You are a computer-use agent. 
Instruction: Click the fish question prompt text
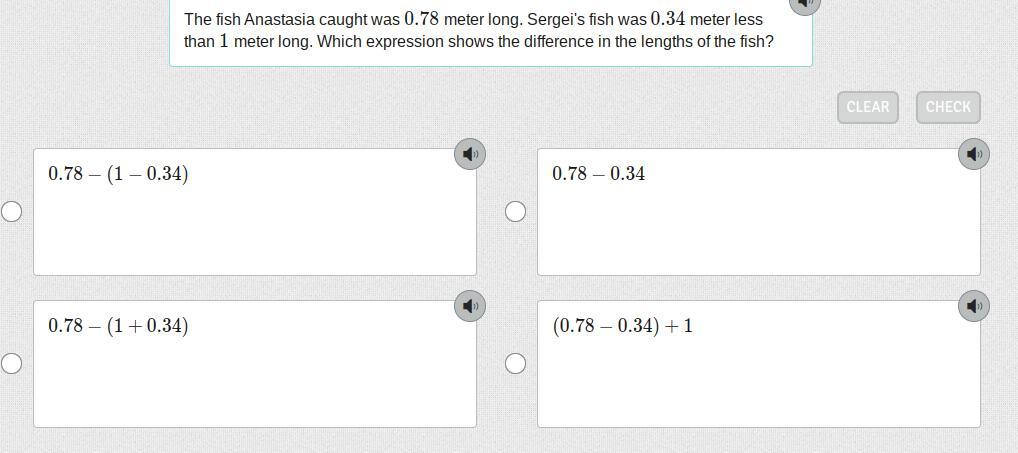478,31
